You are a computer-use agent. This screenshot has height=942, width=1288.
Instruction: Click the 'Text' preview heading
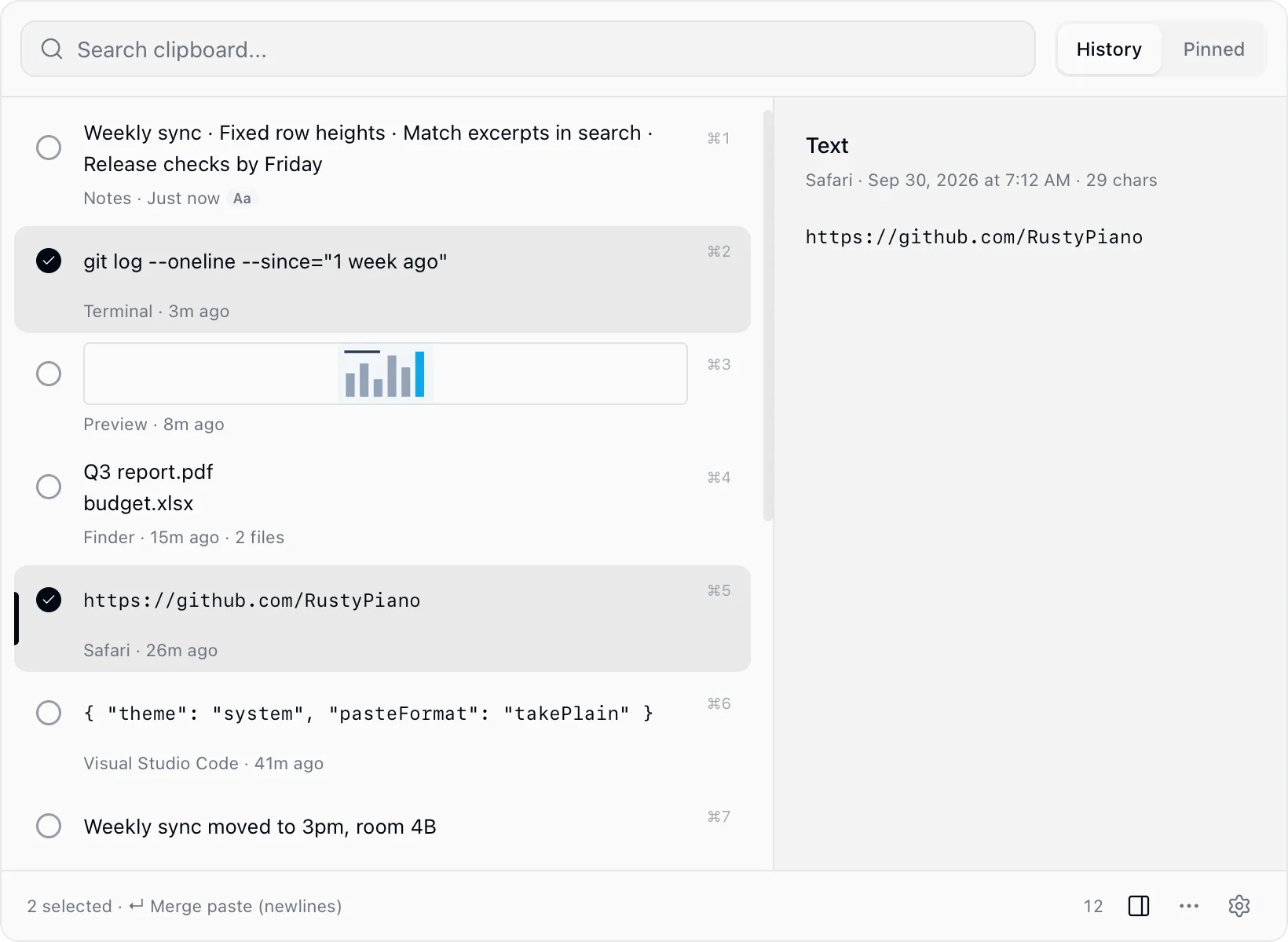tap(827, 145)
